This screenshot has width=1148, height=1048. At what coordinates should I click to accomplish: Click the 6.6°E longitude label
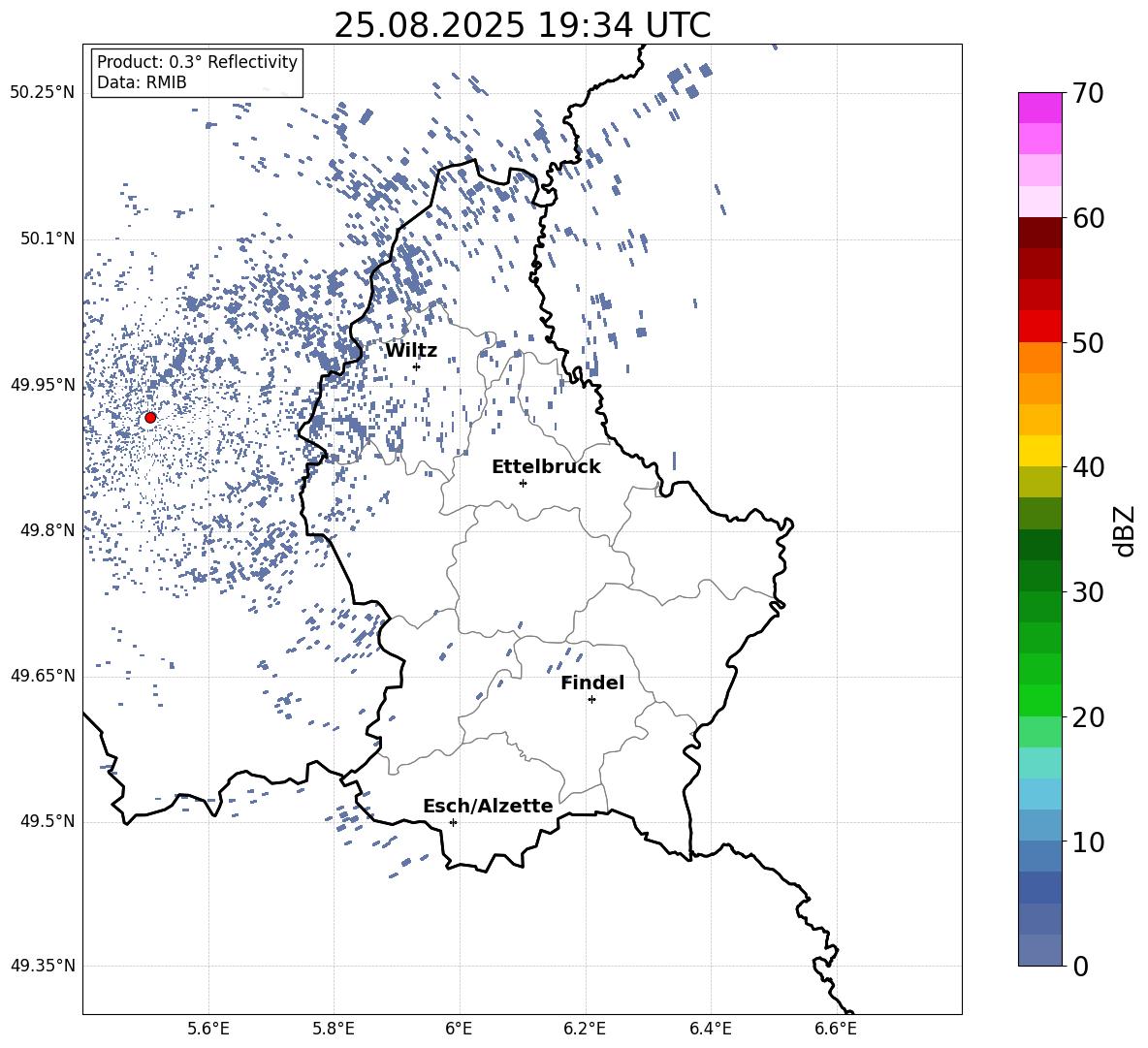836,1029
